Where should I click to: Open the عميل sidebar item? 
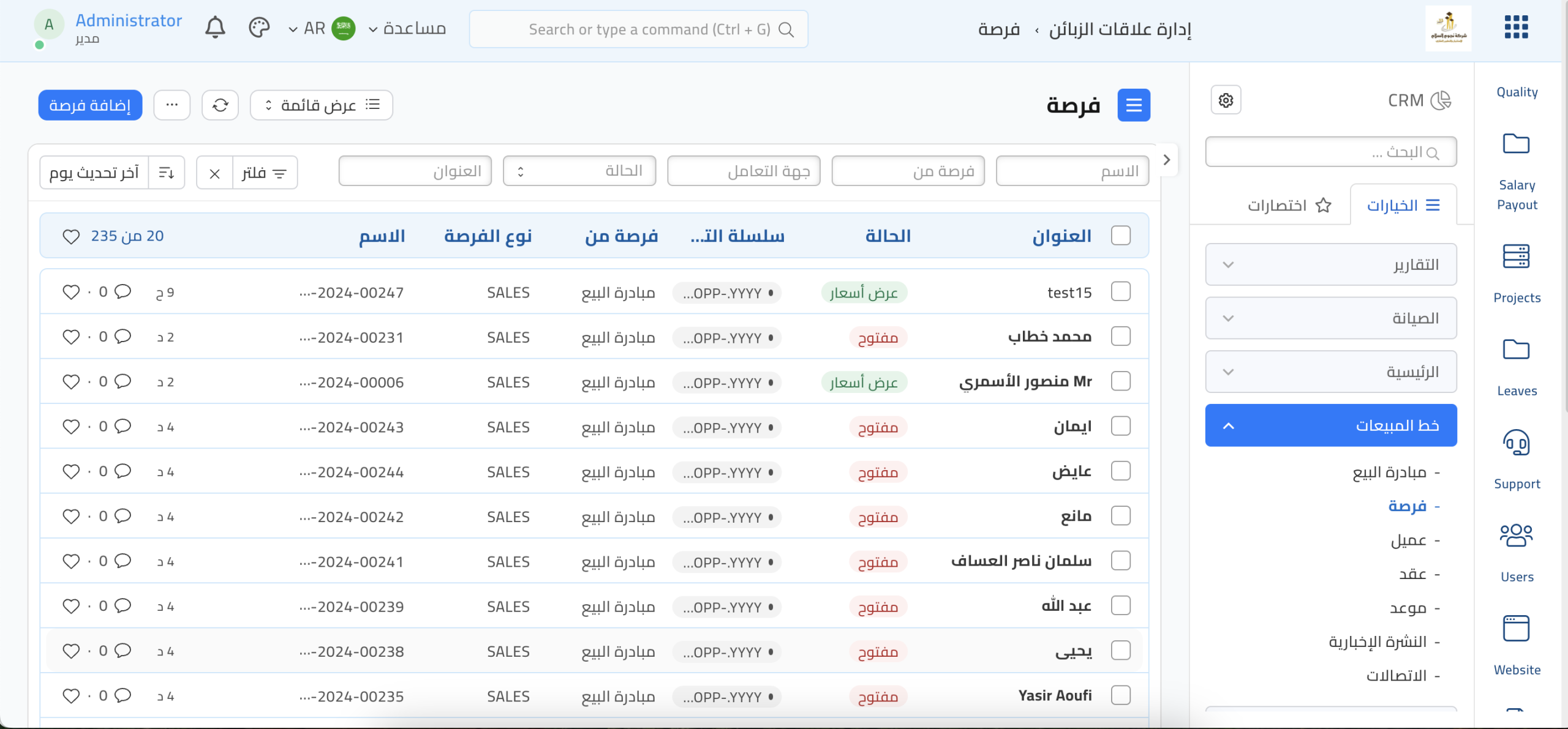tap(1408, 540)
